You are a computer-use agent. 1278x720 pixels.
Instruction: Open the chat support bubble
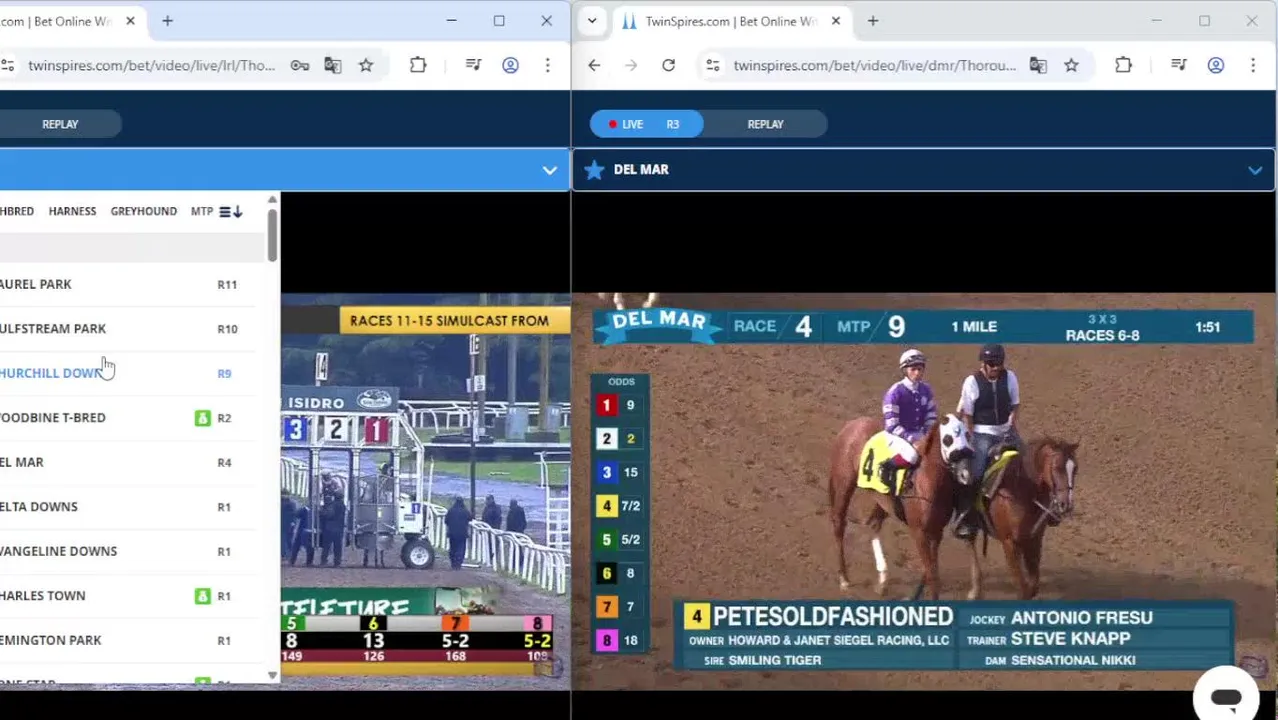tap(1226, 697)
